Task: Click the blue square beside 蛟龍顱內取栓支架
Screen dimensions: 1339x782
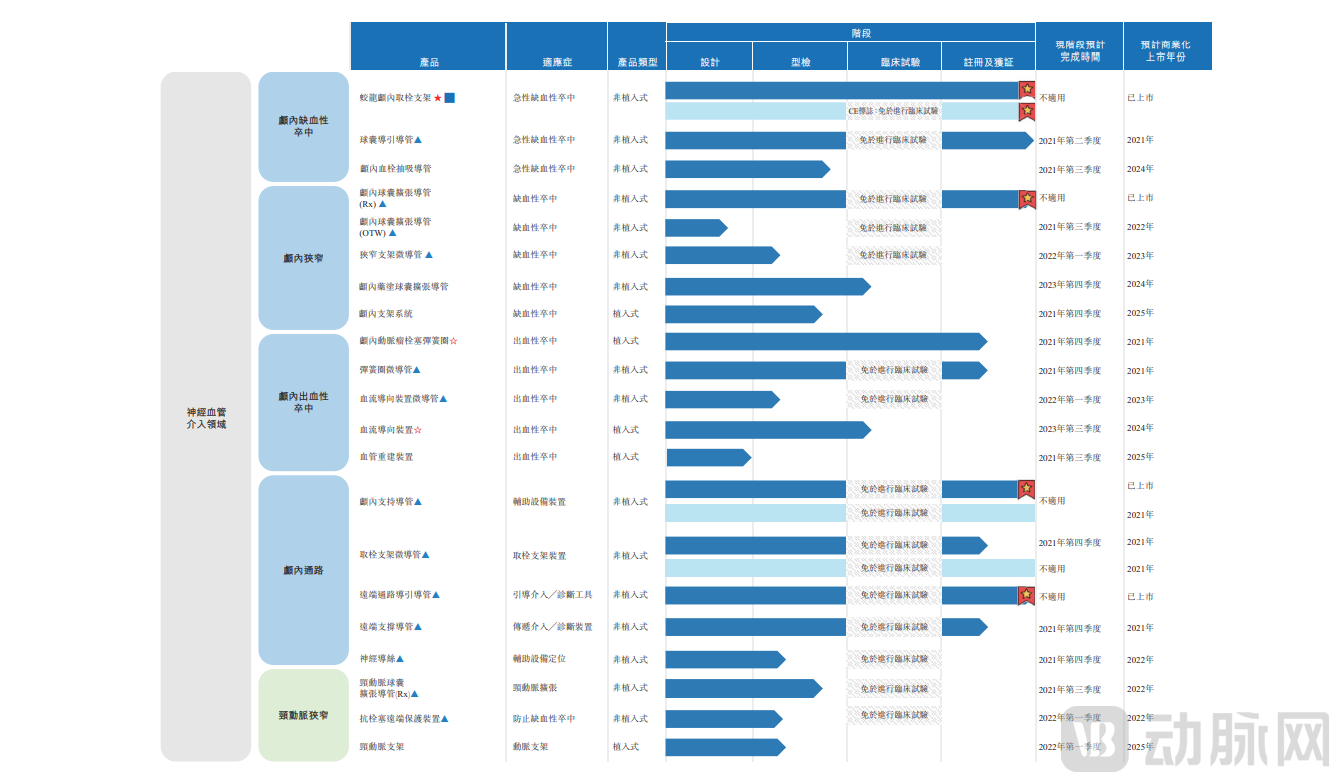Action: point(450,98)
